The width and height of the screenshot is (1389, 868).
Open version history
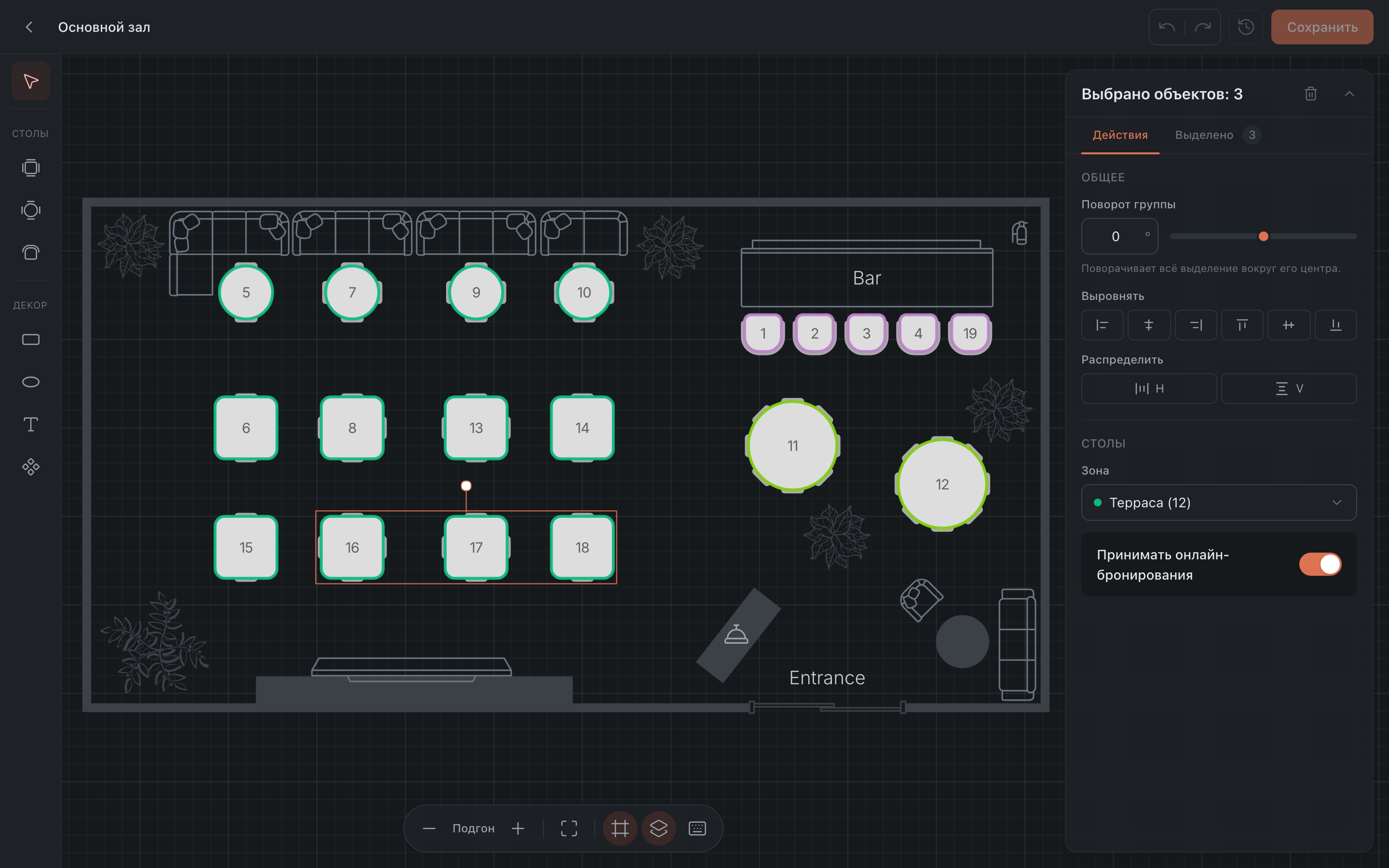click(x=1246, y=27)
